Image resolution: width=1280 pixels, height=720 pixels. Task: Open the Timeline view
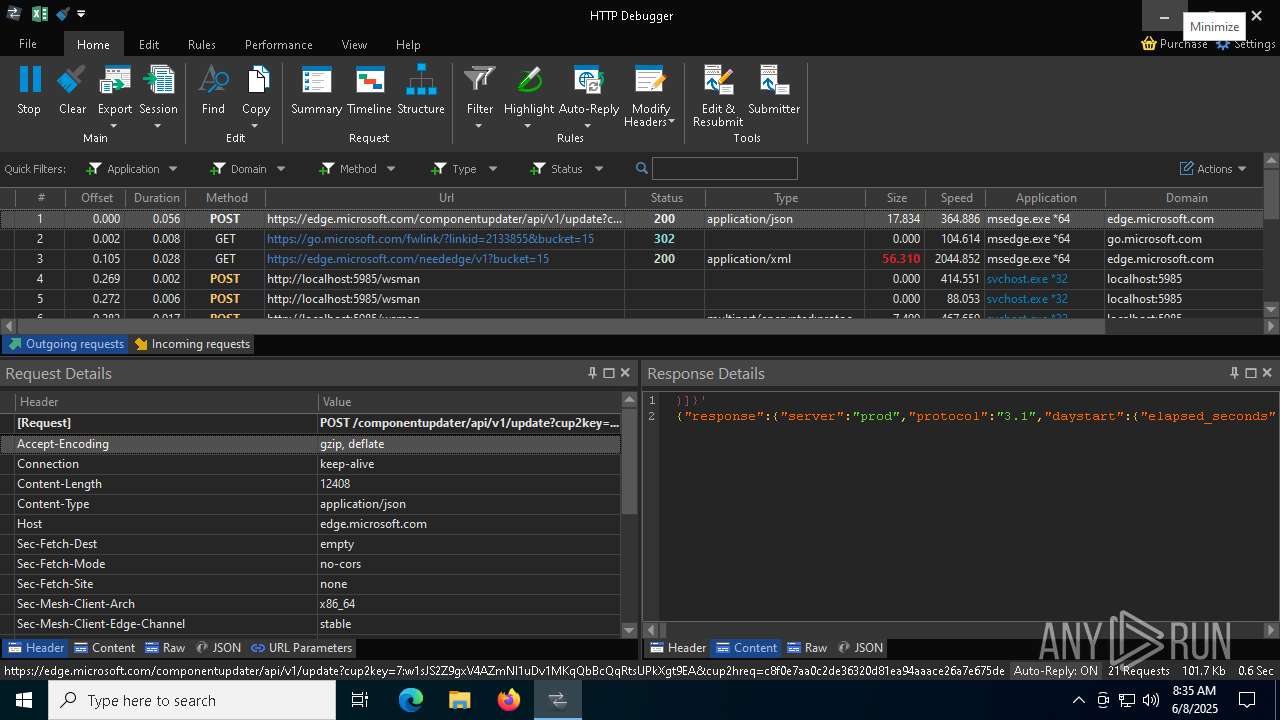369,90
